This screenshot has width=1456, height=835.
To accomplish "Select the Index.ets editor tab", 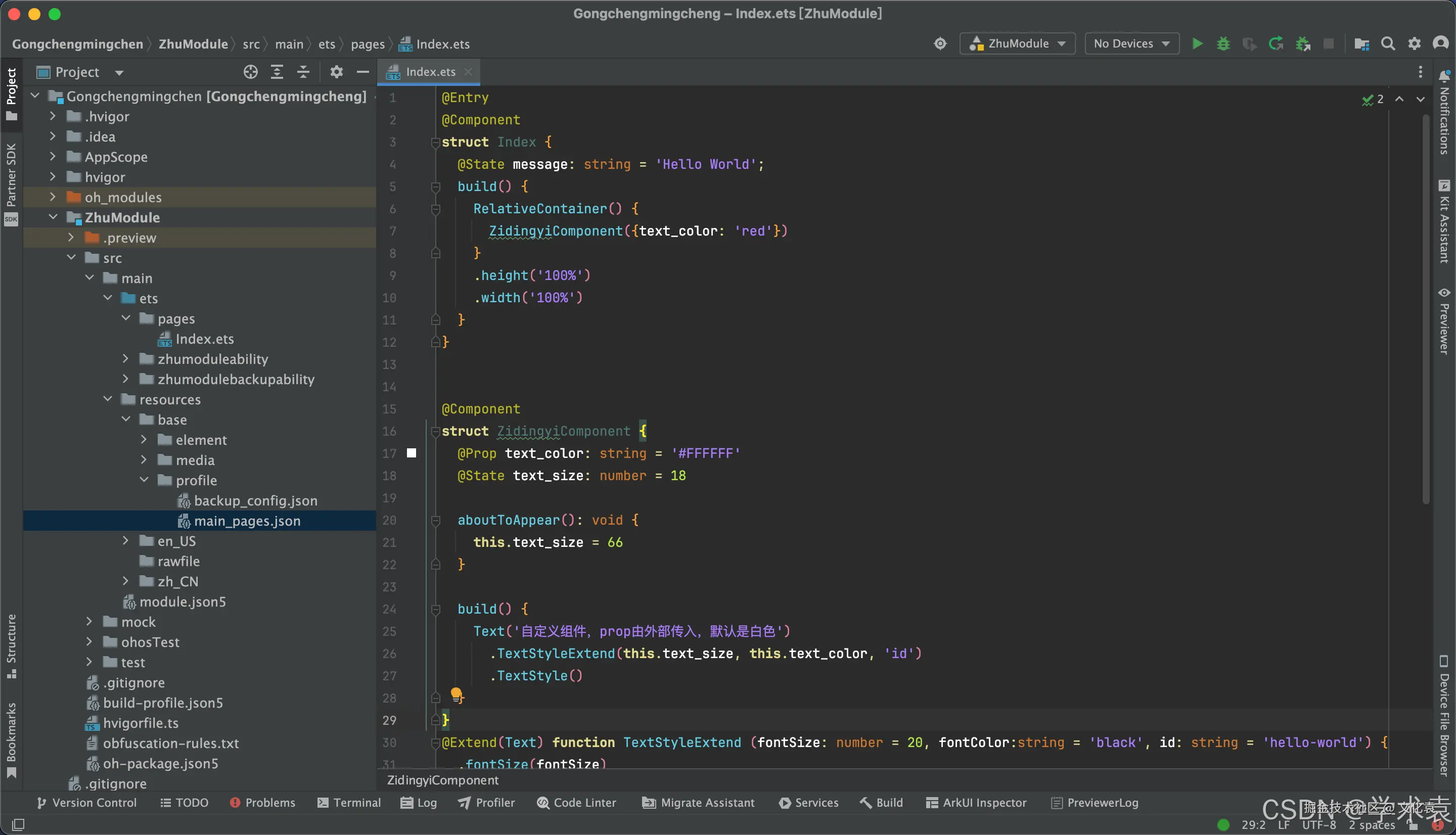I will click(x=430, y=72).
